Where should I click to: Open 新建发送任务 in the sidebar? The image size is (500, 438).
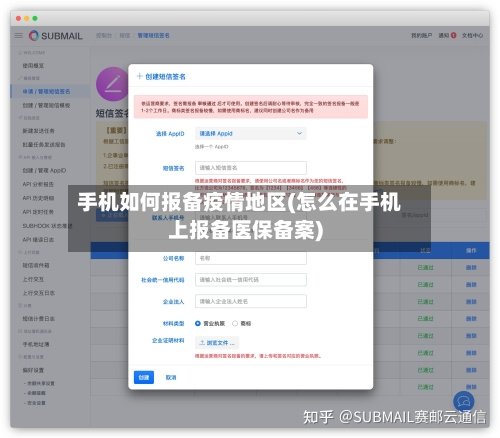(38, 131)
